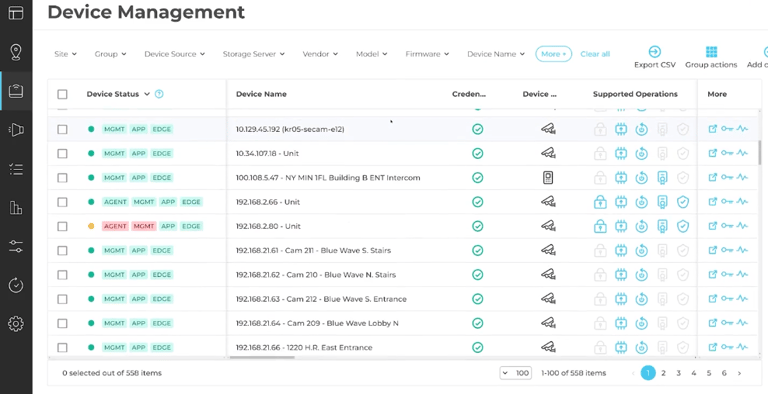This screenshot has width=768, height=394.
Task: Click shield icon for 192.168.2.80 - Unit
Action: 683,226
